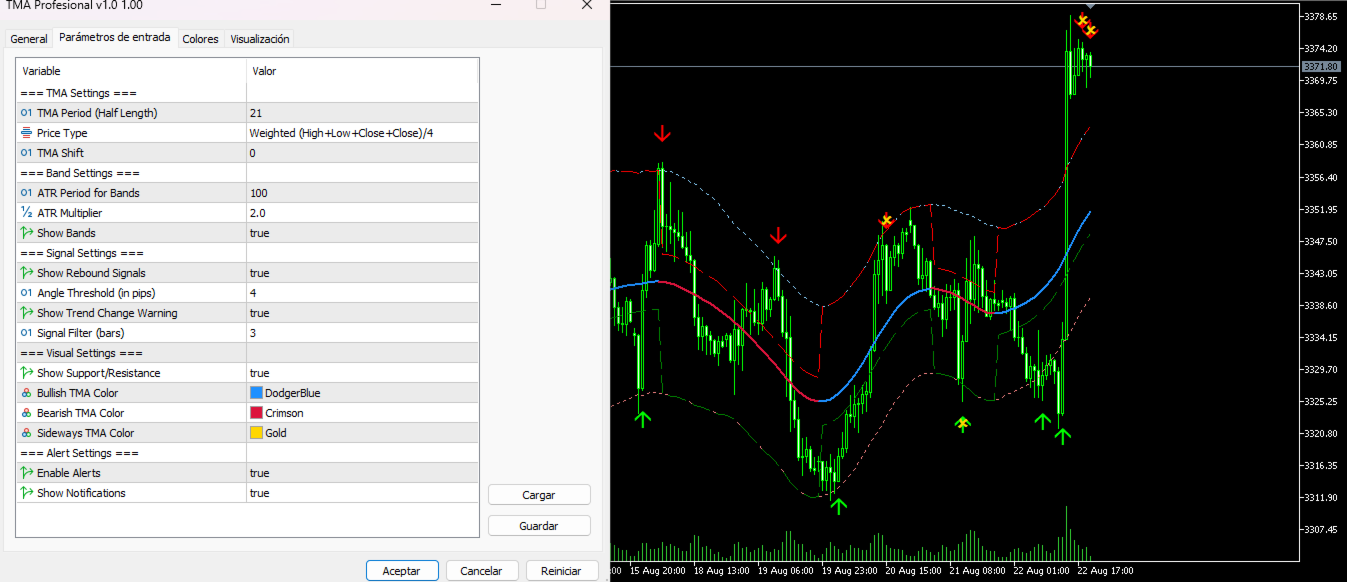Click the Variable column header
The height and width of the screenshot is (582, 1347).
click(x=131, y=71)
